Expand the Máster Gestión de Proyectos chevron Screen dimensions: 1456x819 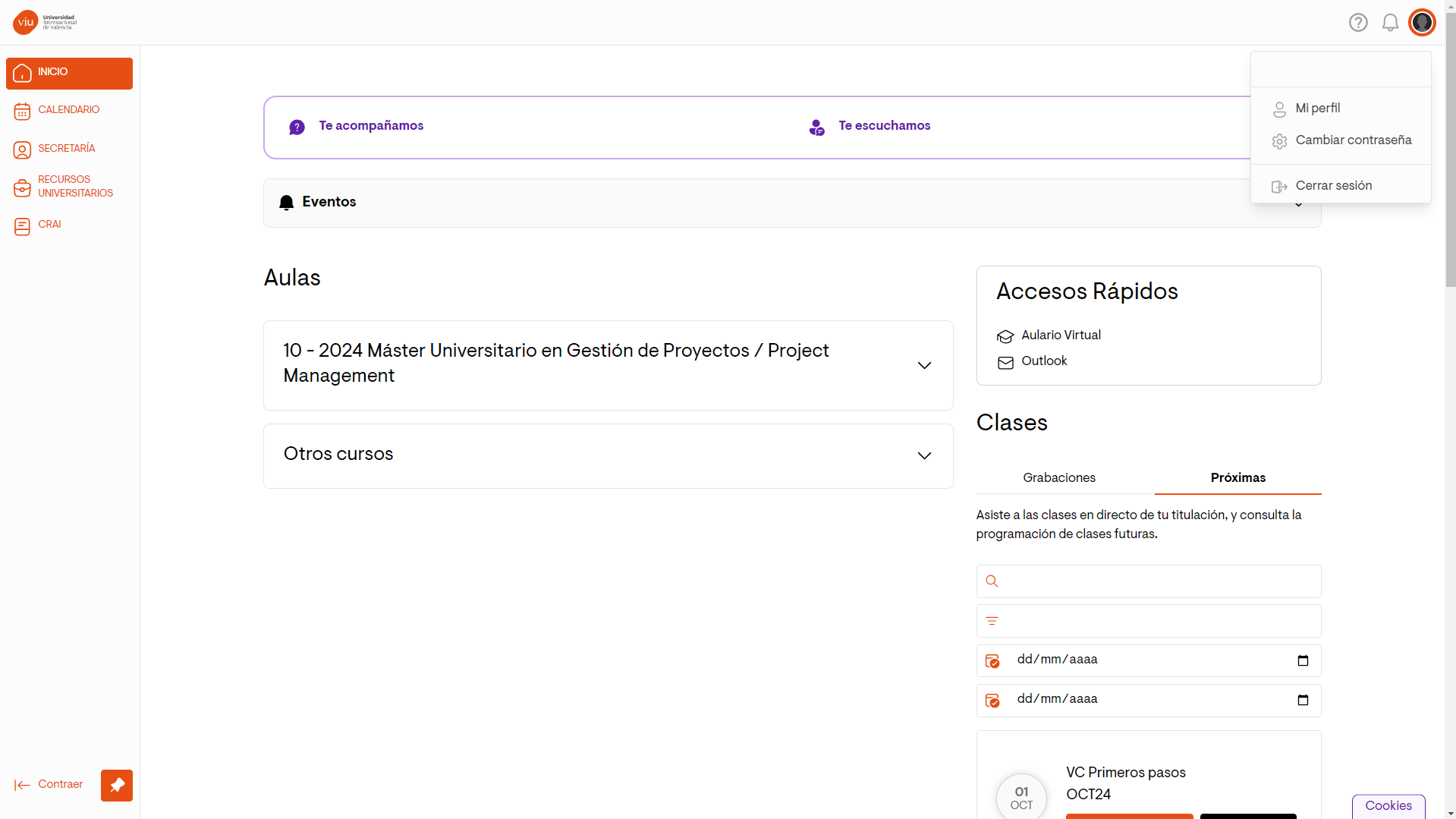(x=924, y=365)
